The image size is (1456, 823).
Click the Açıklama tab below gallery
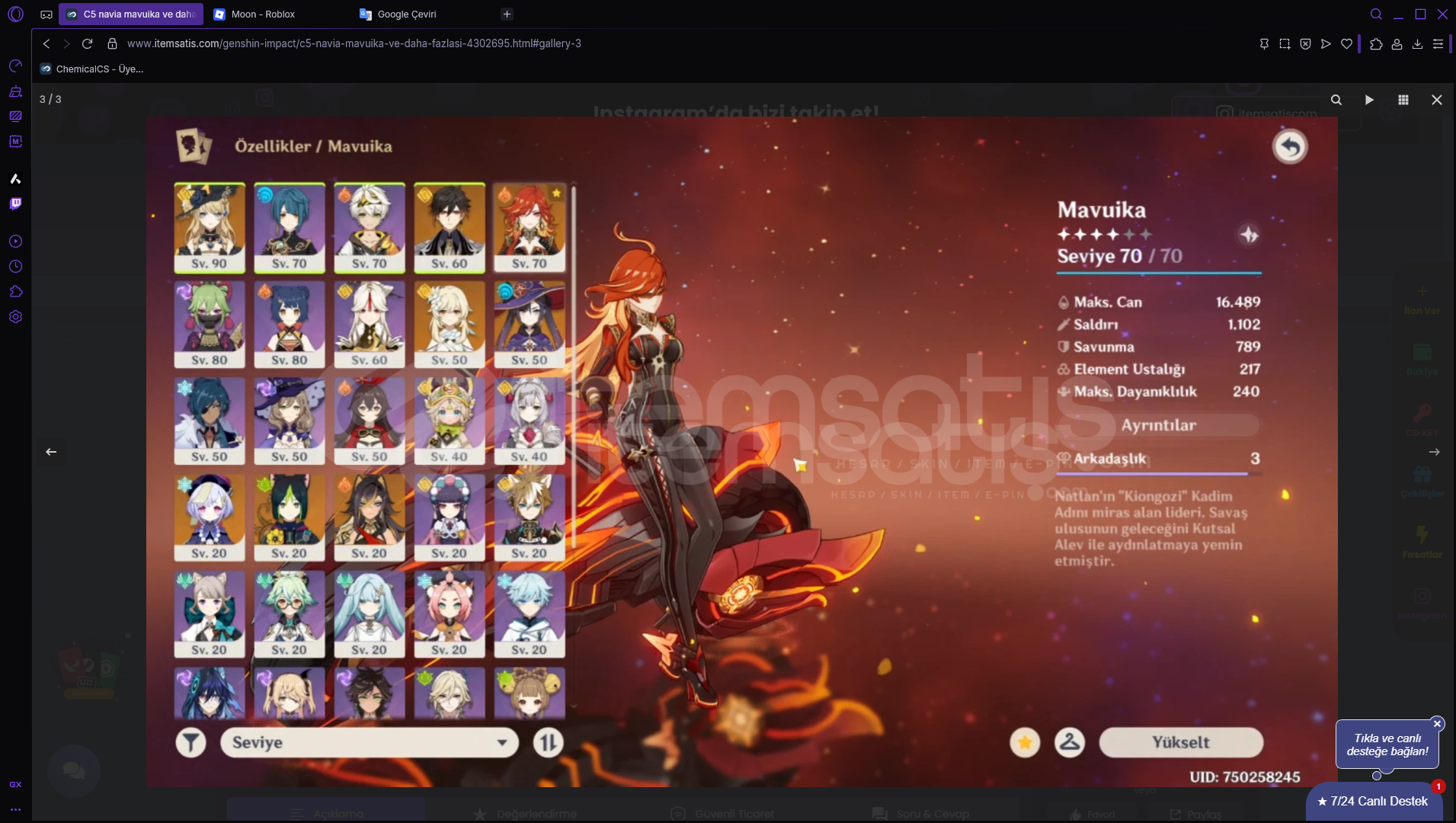[x=326, y=813]
